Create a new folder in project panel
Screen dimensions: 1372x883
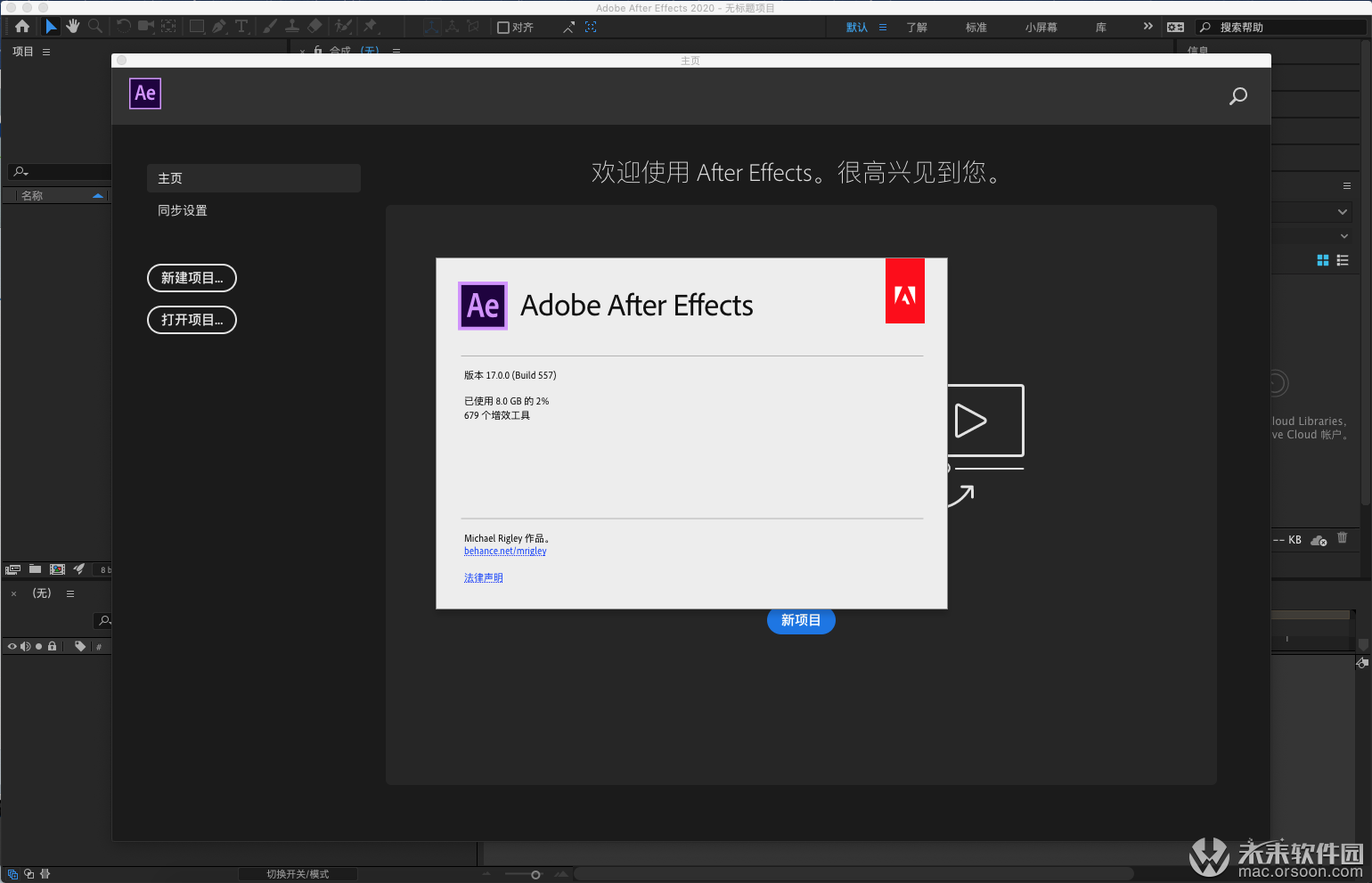35,568
